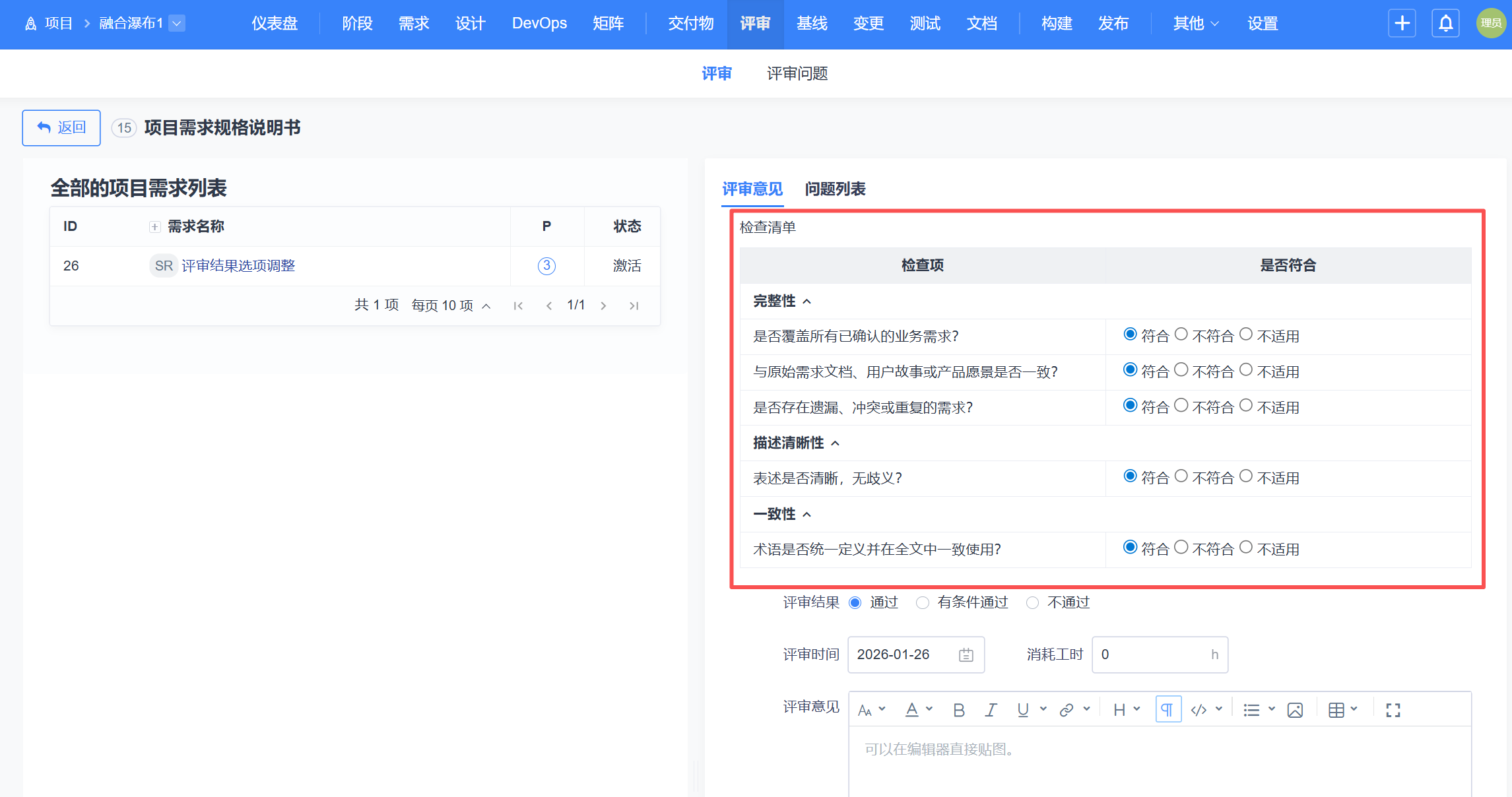Viewport: 1512px width, 797px height.
Task: Open the 评审问题 sub tab
Action: click(797, 73)
